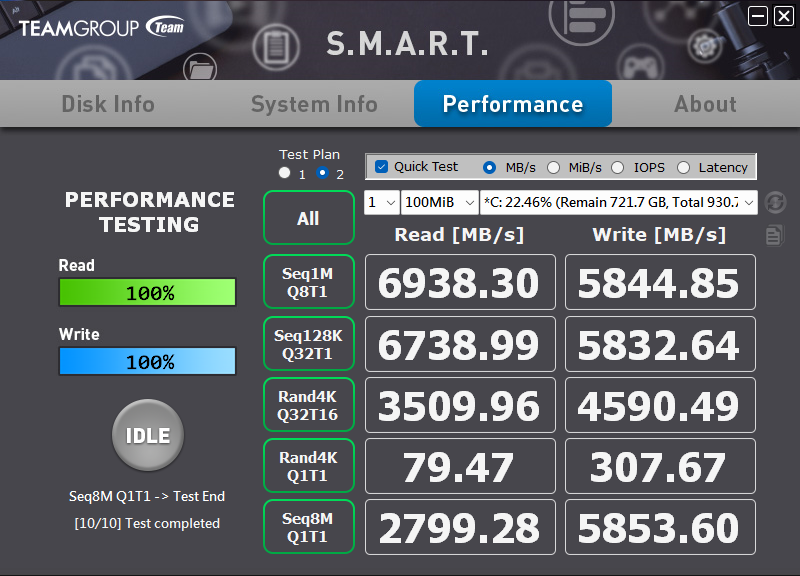Click the TEAMGROUP logo in header
The image size is (800, 576).
pyautogui.click(x=101, y=27)
